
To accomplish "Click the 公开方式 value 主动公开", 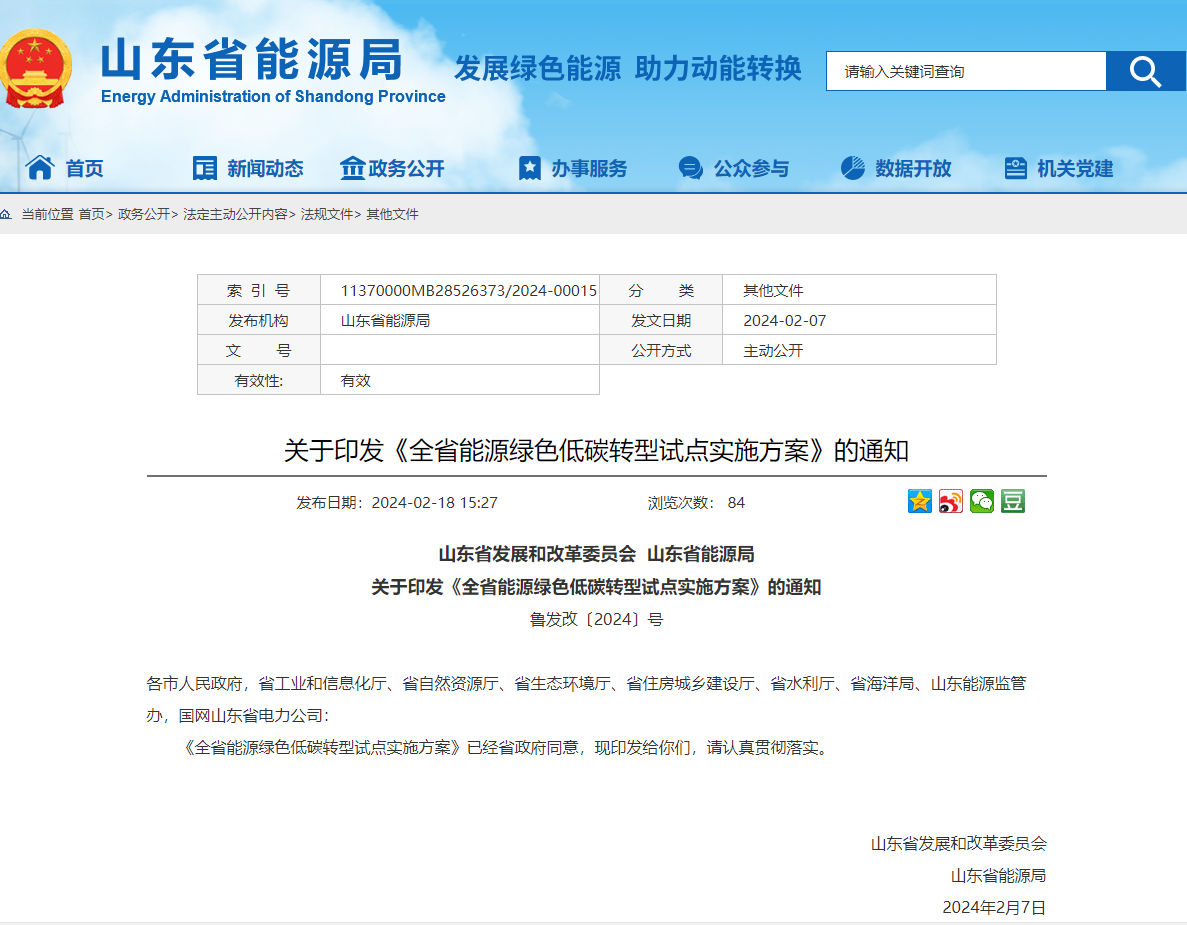I will pos(773,351).
